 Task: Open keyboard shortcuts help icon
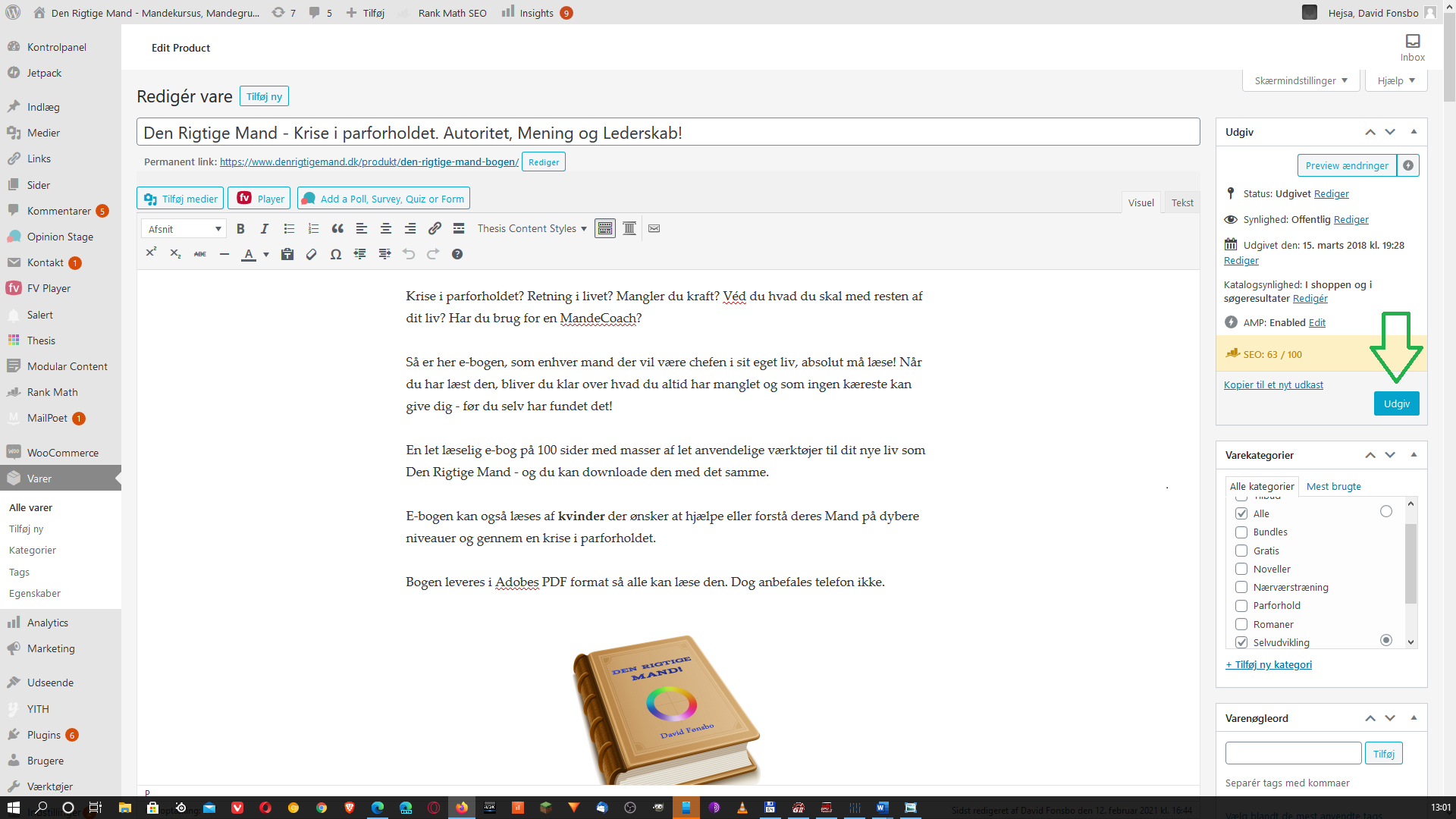coord(457,255)
